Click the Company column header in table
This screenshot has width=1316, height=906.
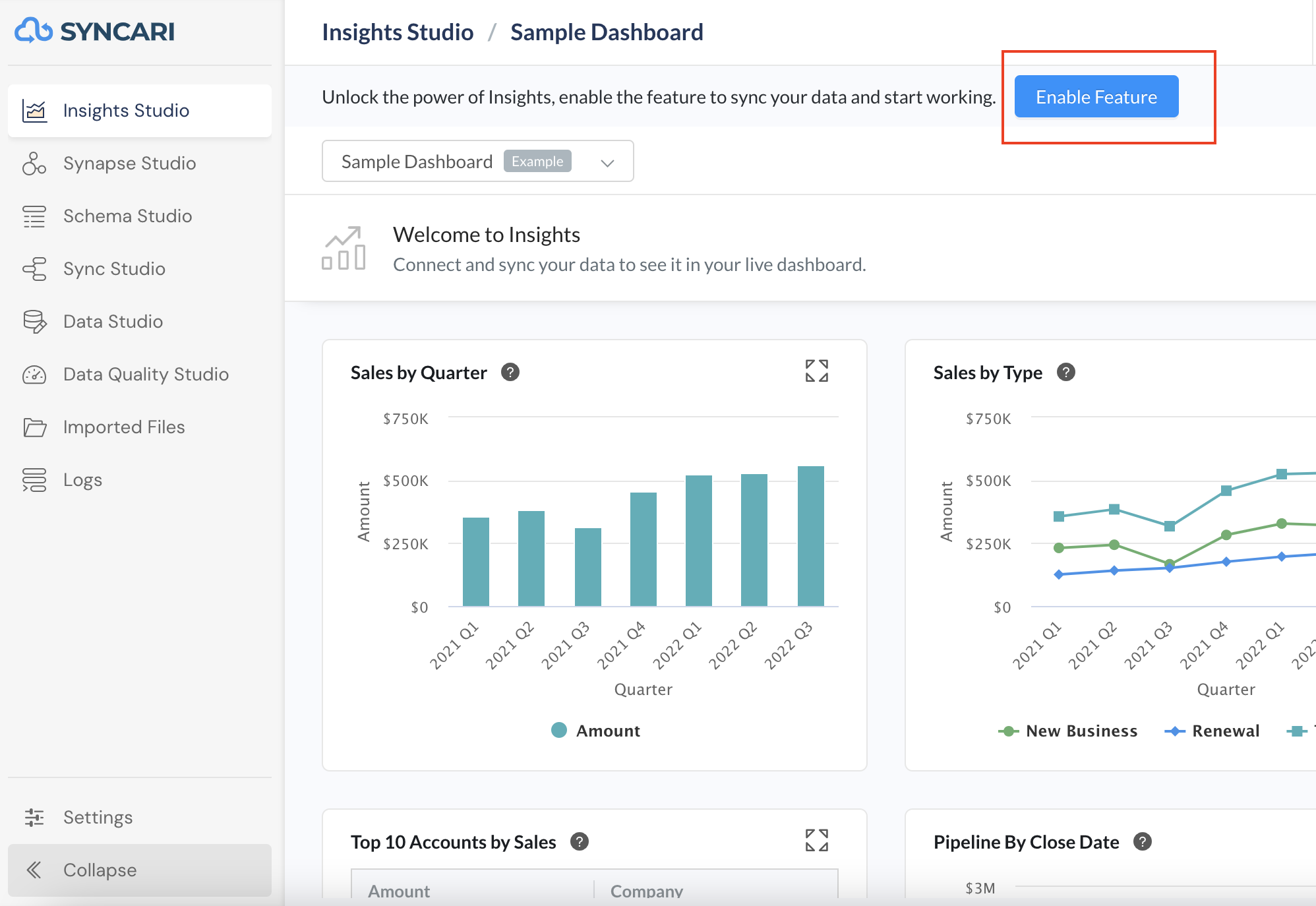[x=646, y=891]
